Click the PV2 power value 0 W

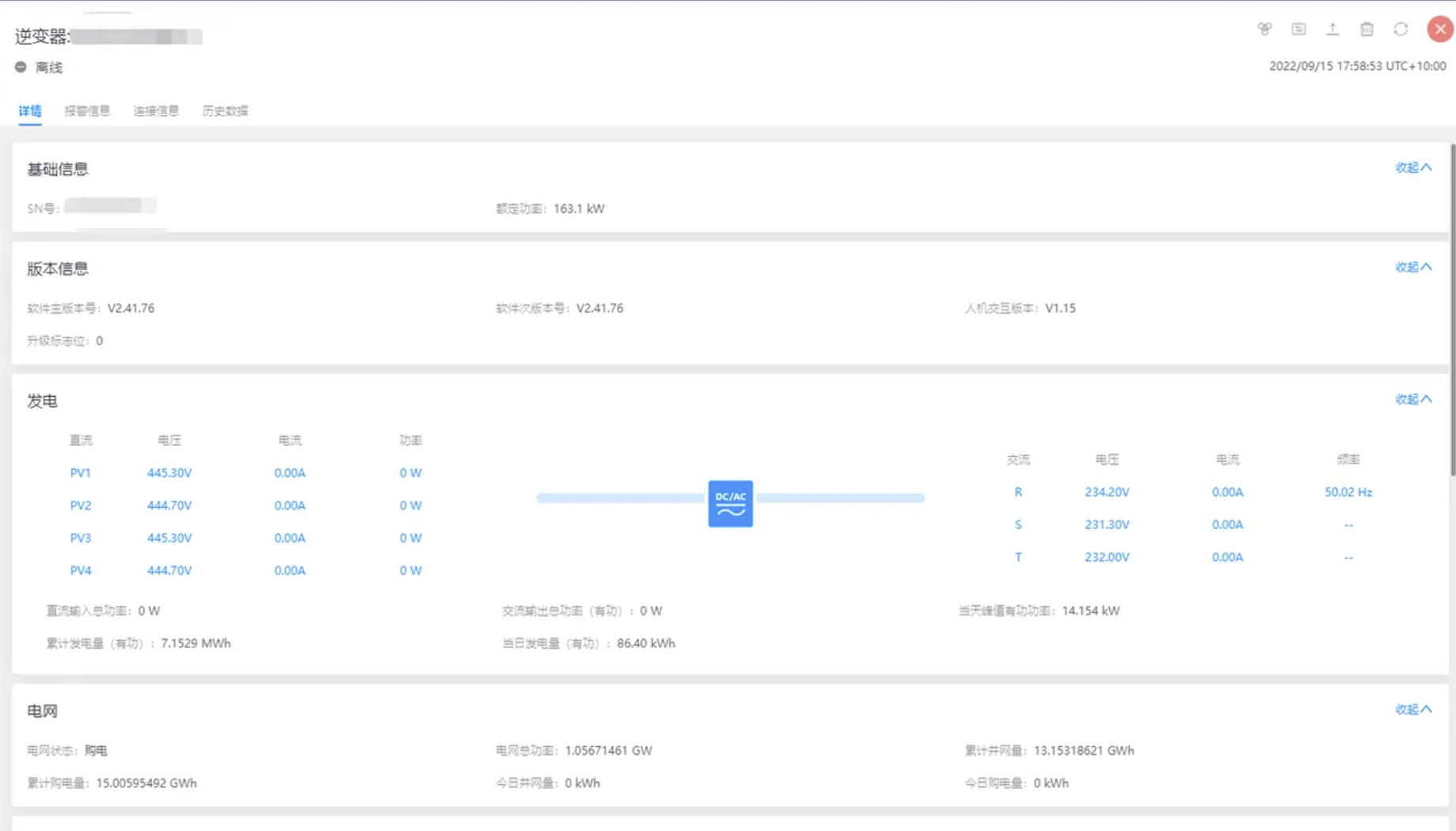point(410,505)
